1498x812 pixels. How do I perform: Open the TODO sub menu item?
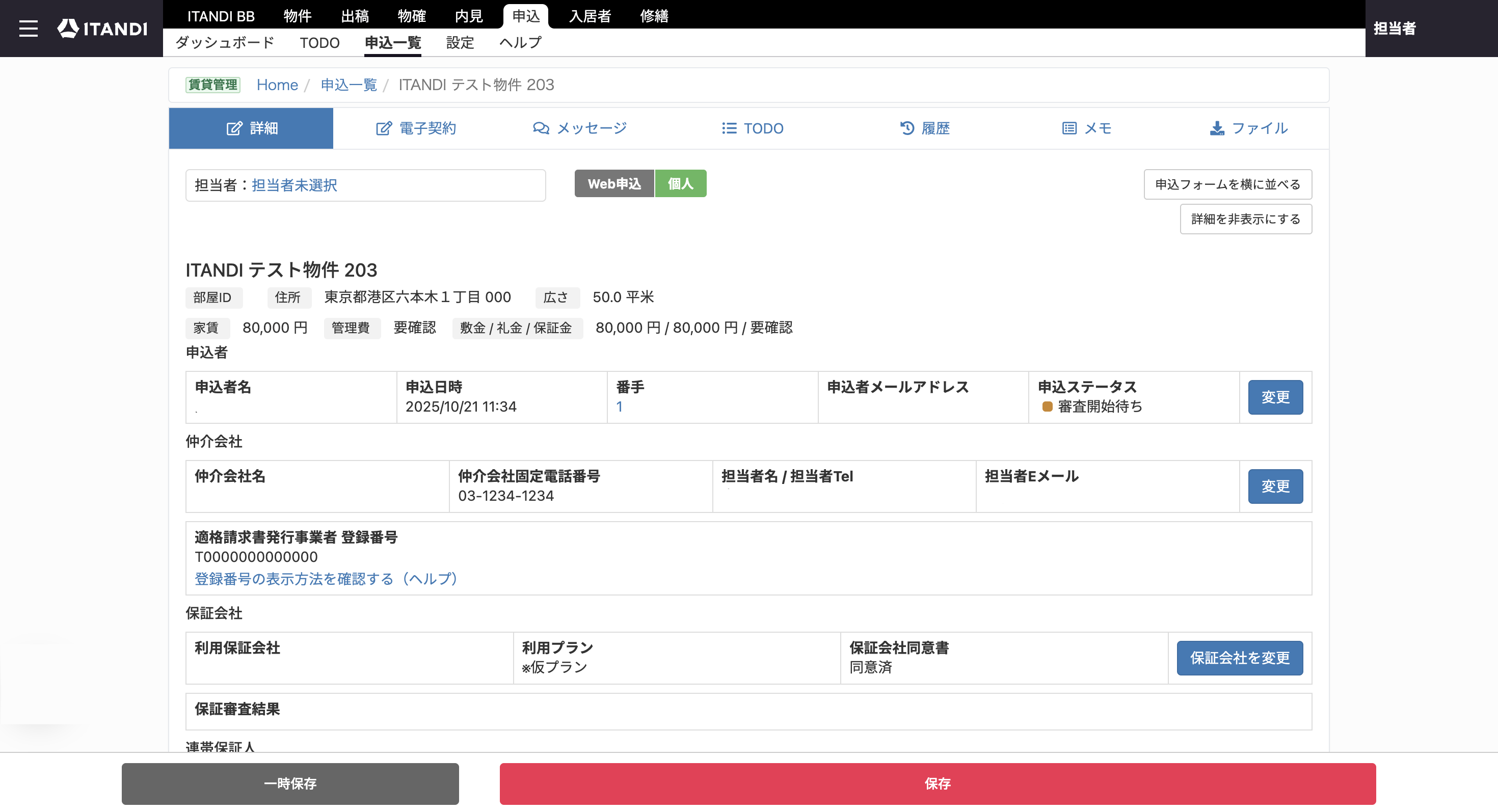tap(320, 42)
